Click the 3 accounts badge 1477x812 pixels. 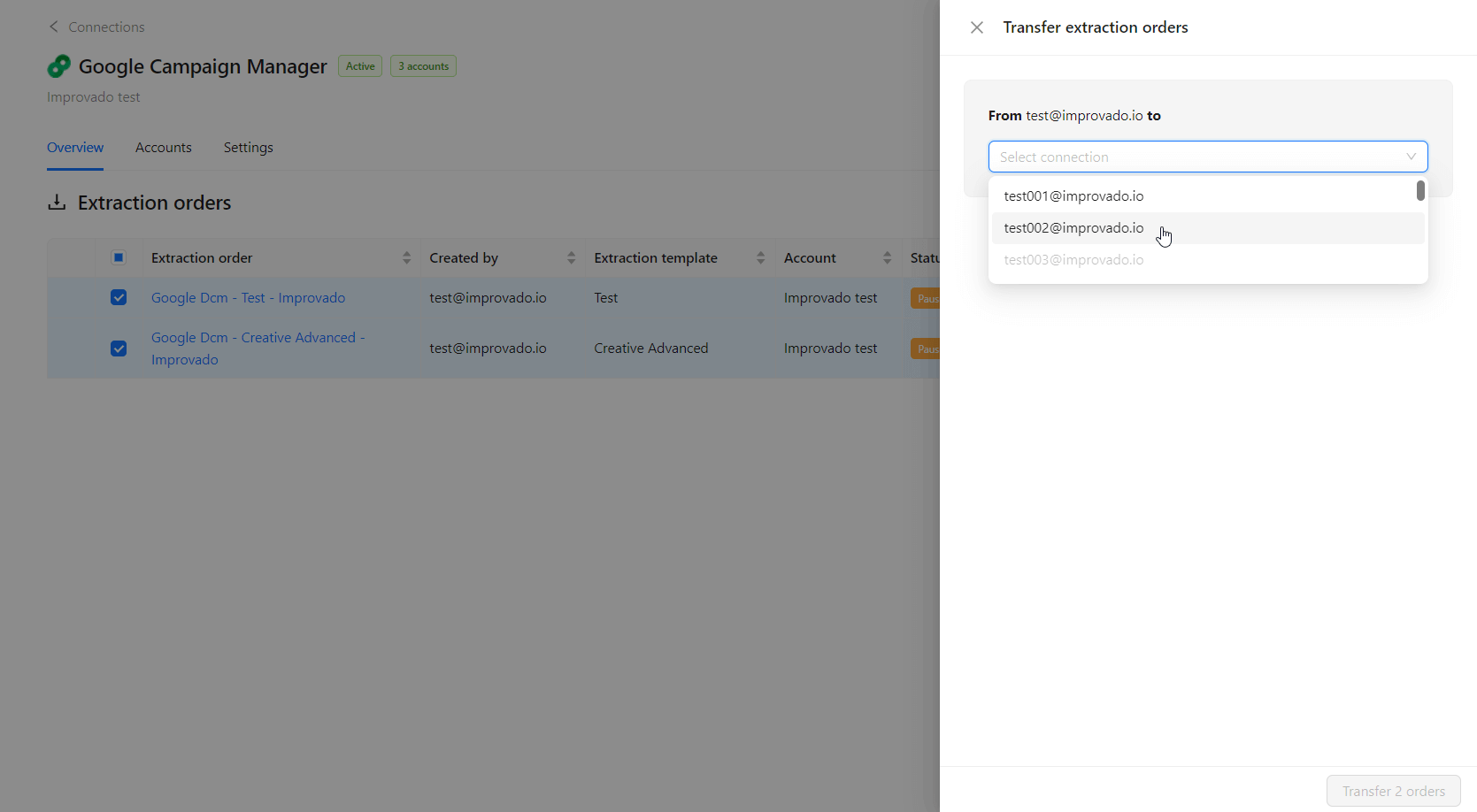click(423, 66)
